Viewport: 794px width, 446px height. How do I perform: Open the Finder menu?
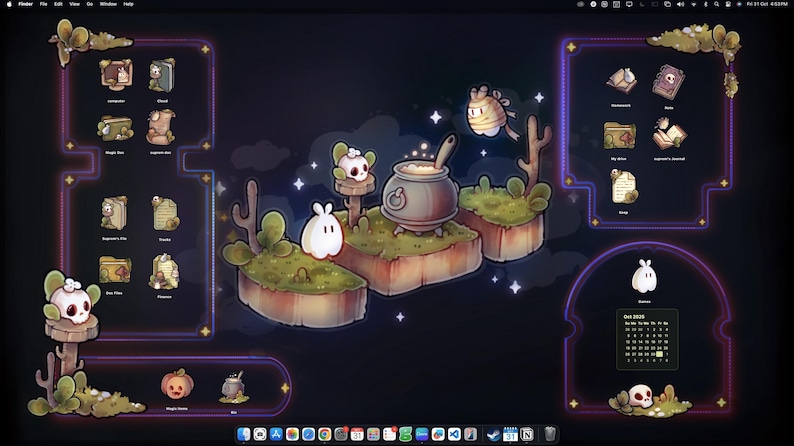[25, 4]
